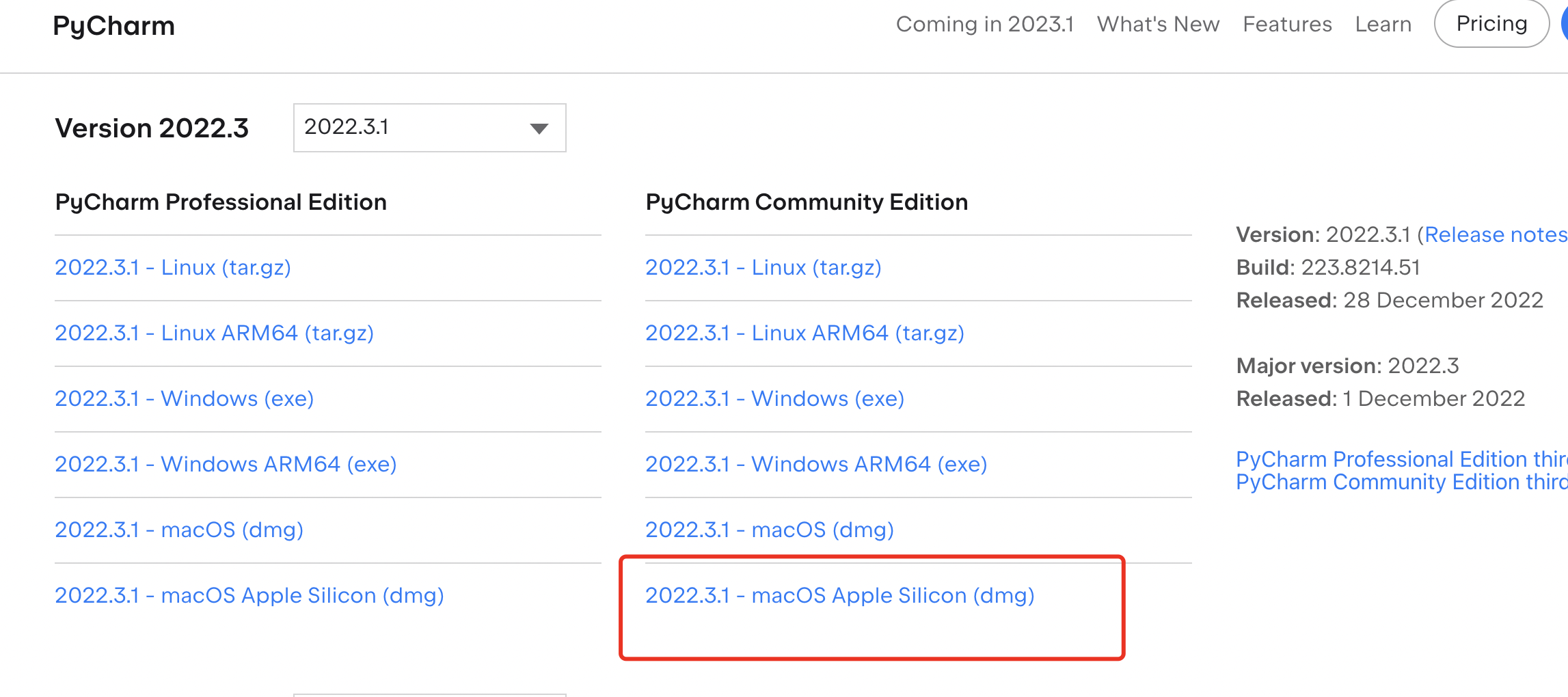Image resolution: width=1568 pixels, height=697 pixels.
Task: Download Professional macOS Apple Silicon (dmg)
Action: click(x=249, y=595)
